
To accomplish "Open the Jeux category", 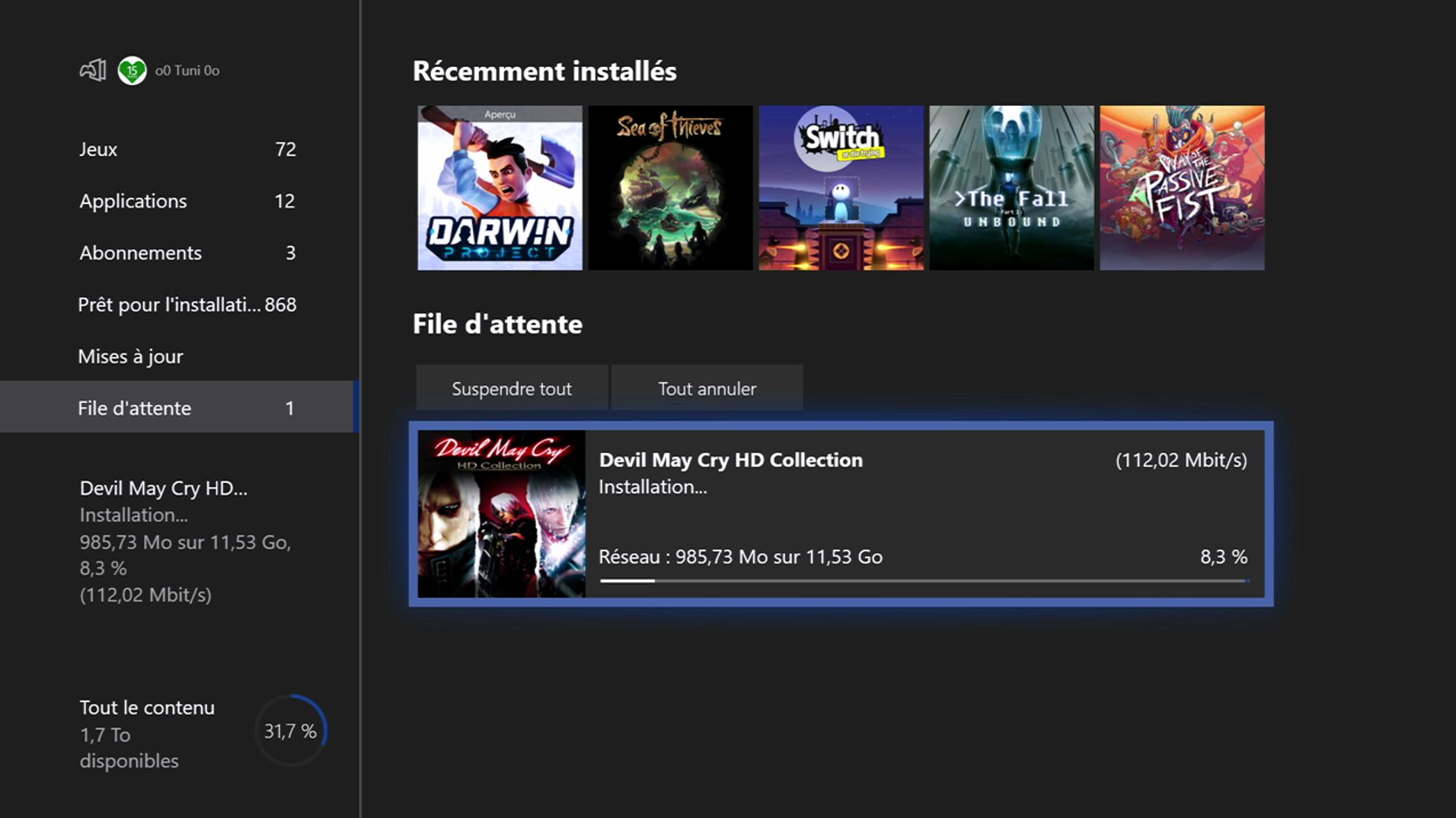I will click(180, 149).
